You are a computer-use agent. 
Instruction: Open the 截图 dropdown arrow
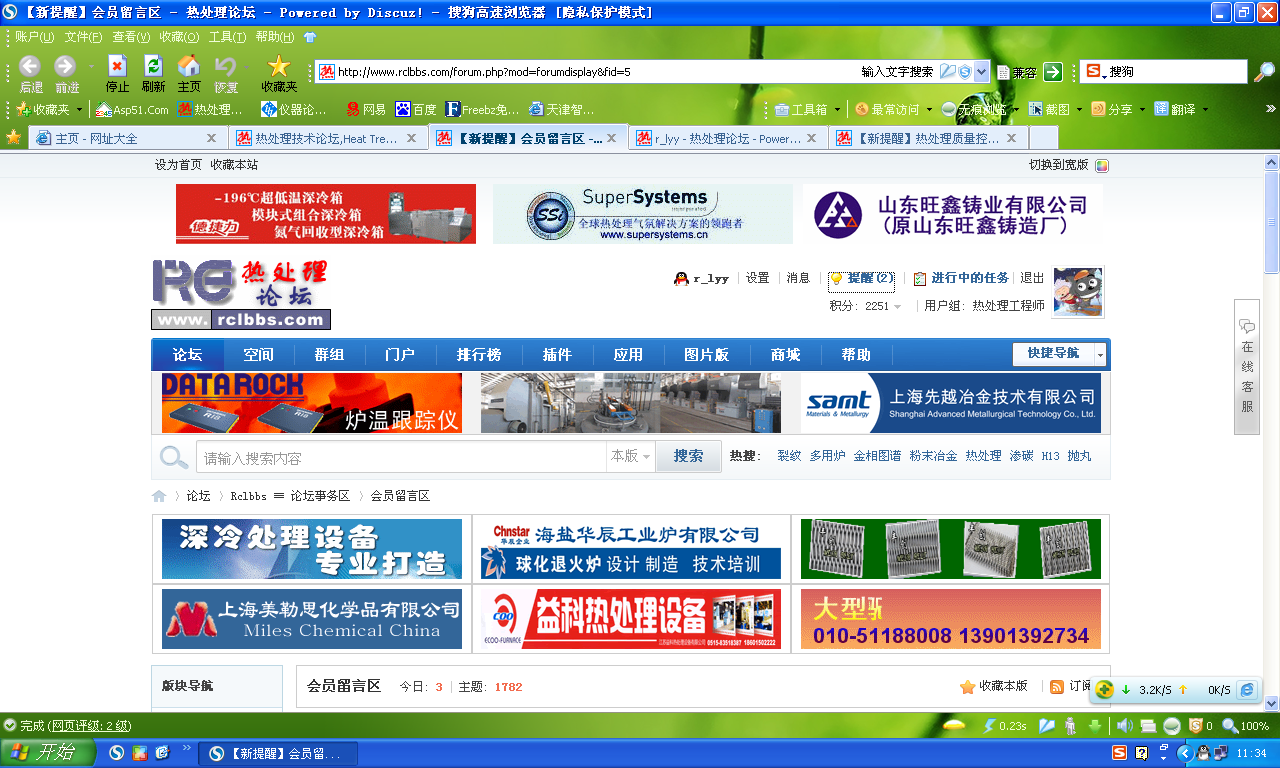[1078, 110]
